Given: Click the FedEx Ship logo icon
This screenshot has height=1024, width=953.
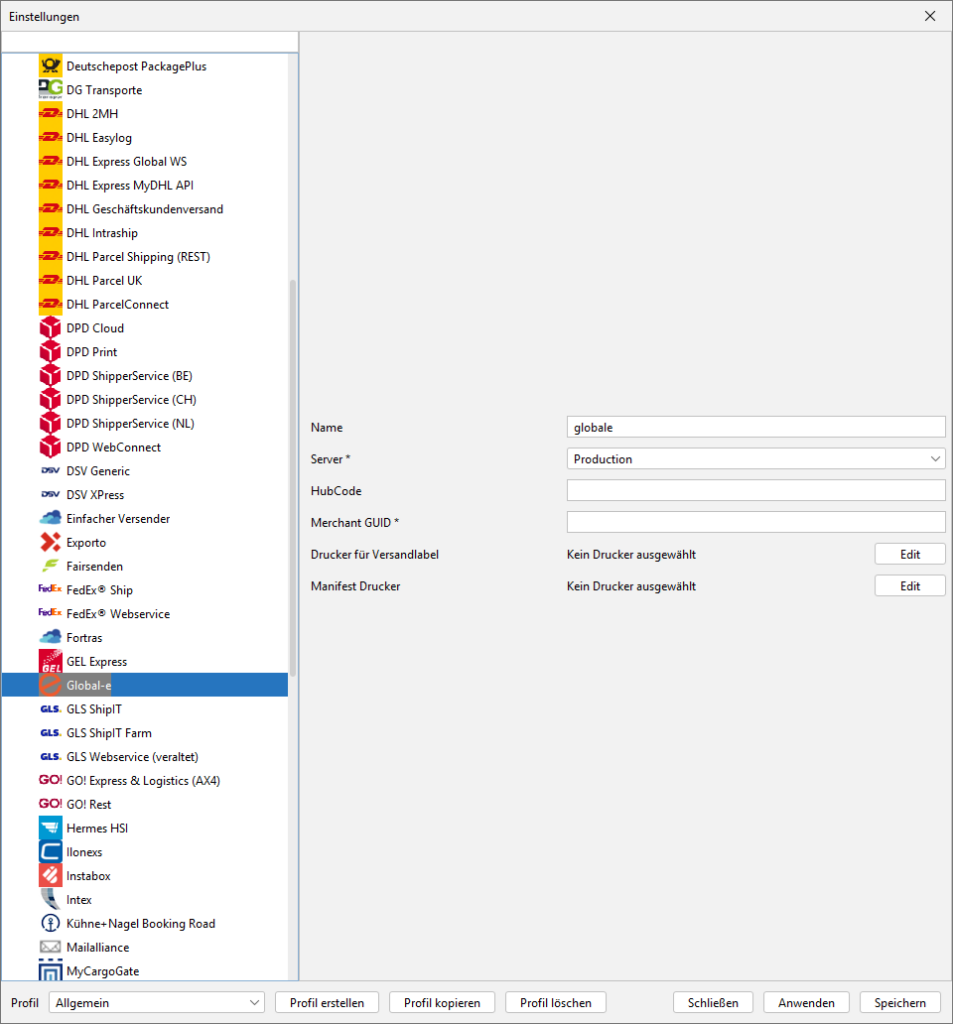Looking at the screenshot, I should (x=50, y=589).
